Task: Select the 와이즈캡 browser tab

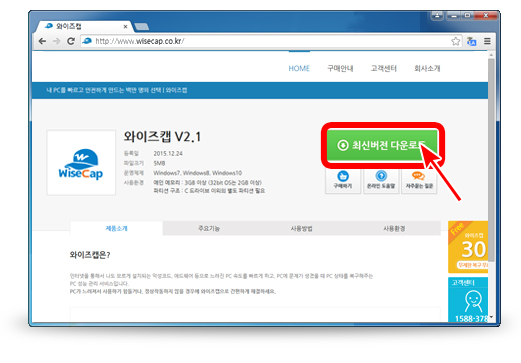Action: click(83, 26)
